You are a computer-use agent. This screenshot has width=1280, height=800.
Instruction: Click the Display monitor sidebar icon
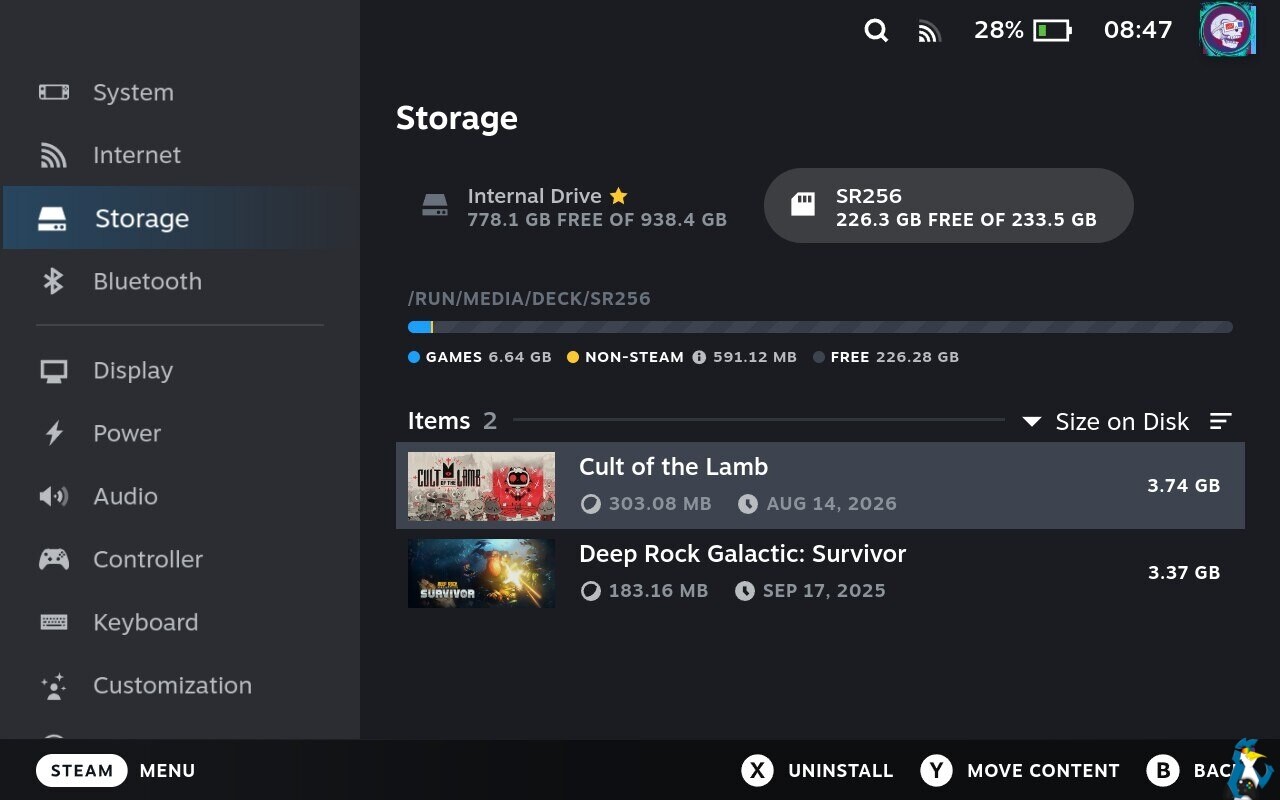click(54, 371)
